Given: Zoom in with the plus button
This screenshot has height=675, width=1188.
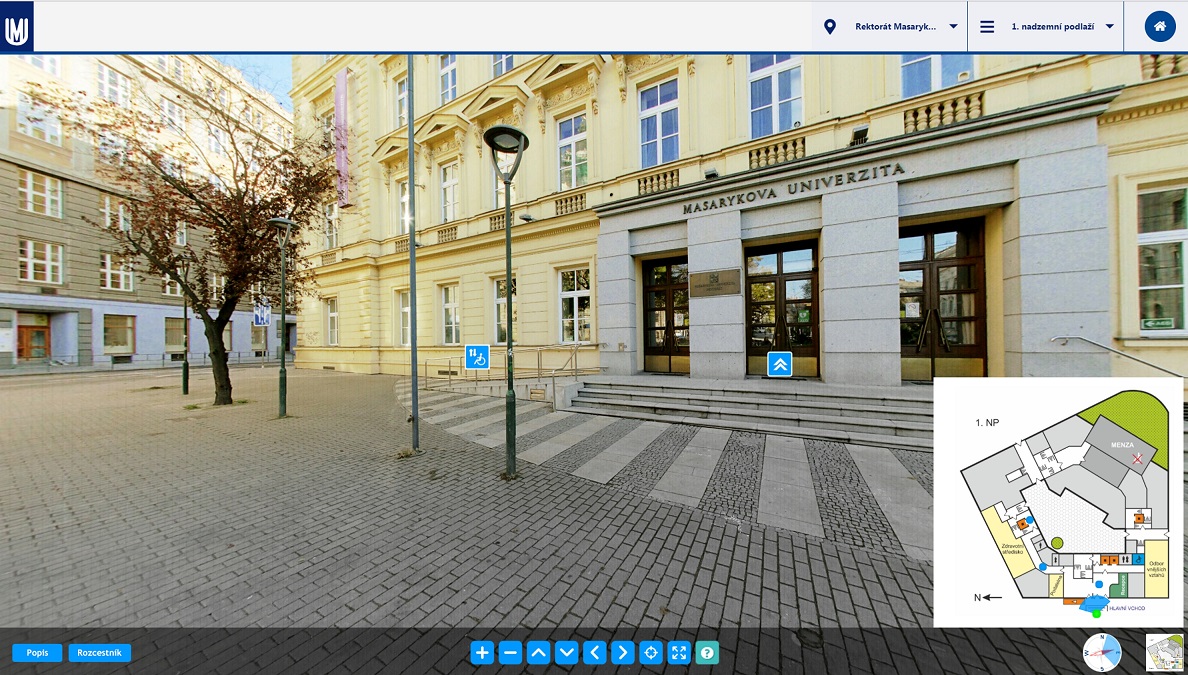Looking at the screenshot, I should [x=482, y=652].
